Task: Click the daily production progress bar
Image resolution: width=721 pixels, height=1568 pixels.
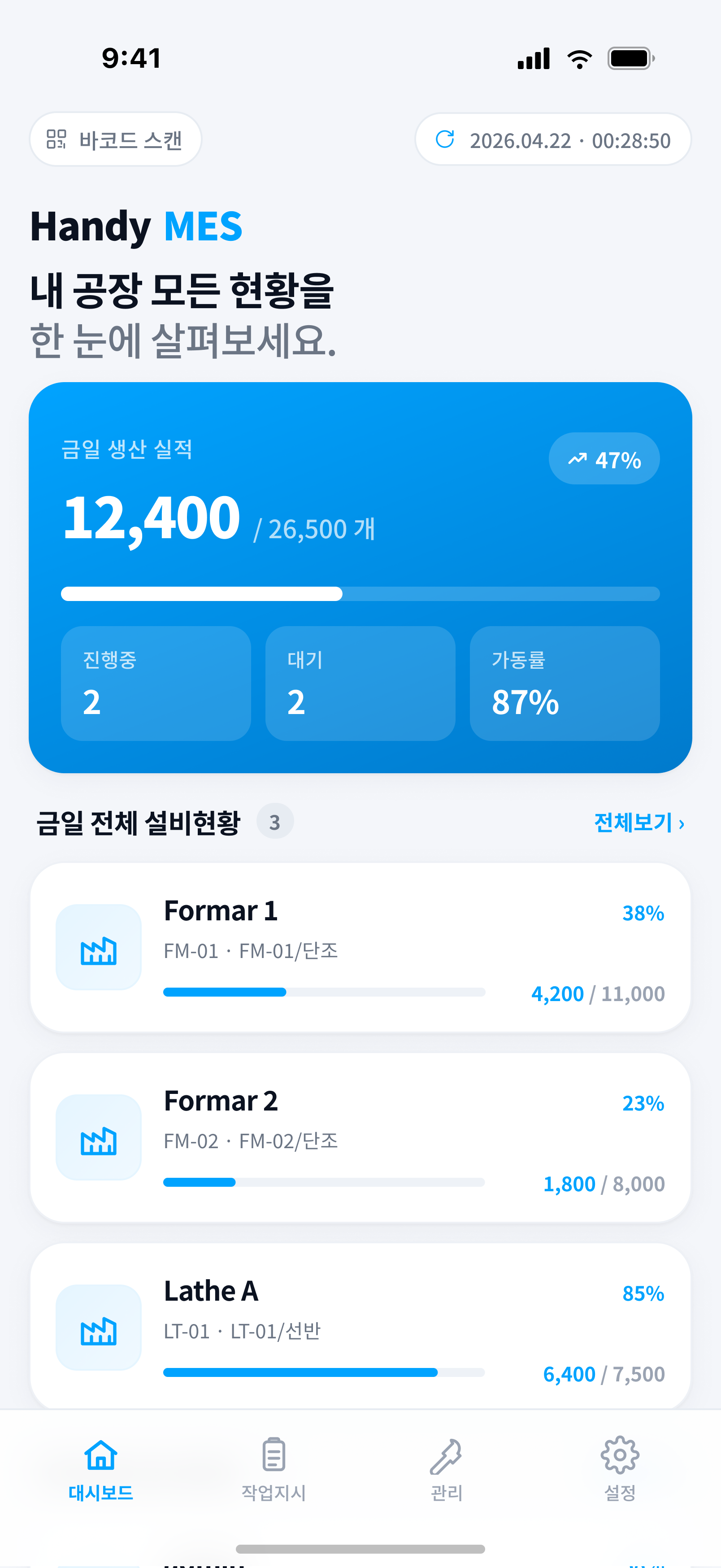Action: point(360,594)
